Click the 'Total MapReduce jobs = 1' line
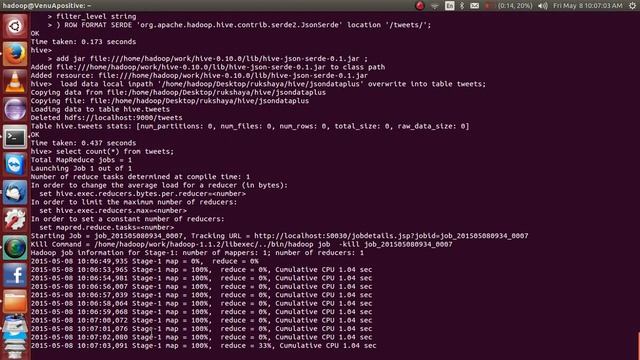Screen dimensions: 640x360 coord(81,160)
